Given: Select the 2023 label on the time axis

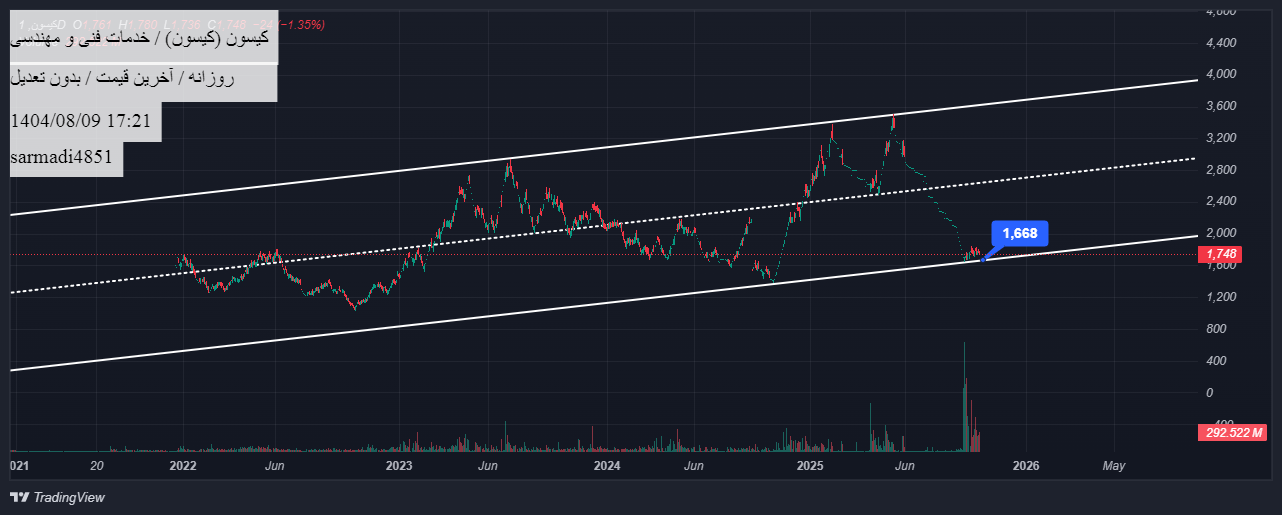Looking at the screenshot, I should pos(398,466).
